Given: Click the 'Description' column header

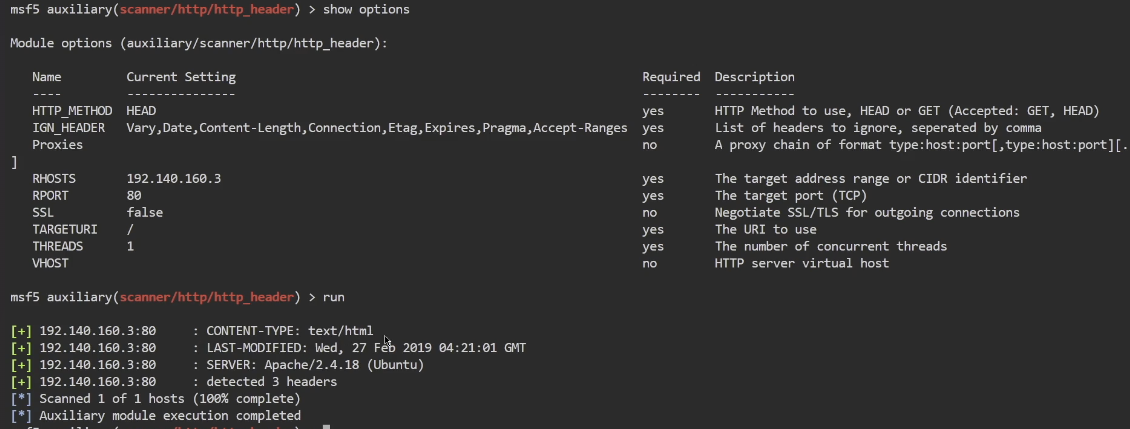Looking at the screenshot, I should (x=754, y=77).
